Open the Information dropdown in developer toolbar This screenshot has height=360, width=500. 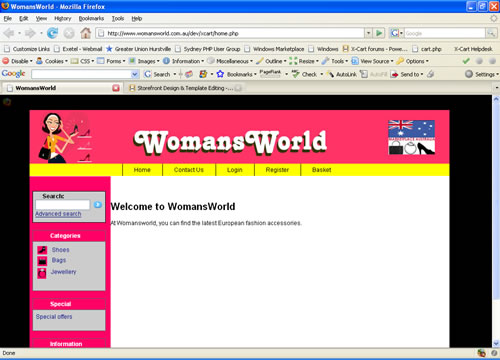(183, 61)
